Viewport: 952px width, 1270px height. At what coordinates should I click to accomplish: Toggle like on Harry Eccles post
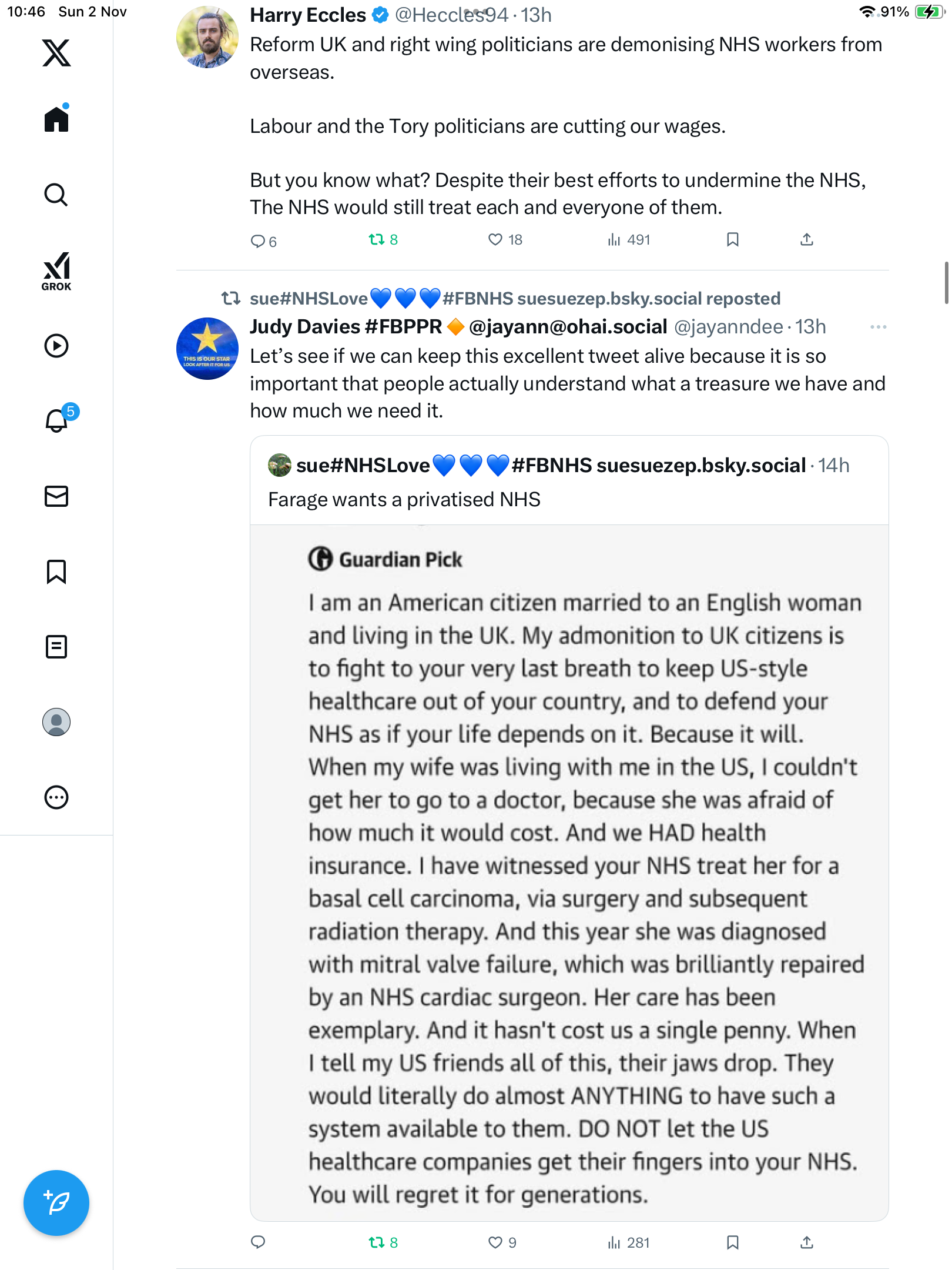click(495, 240)
